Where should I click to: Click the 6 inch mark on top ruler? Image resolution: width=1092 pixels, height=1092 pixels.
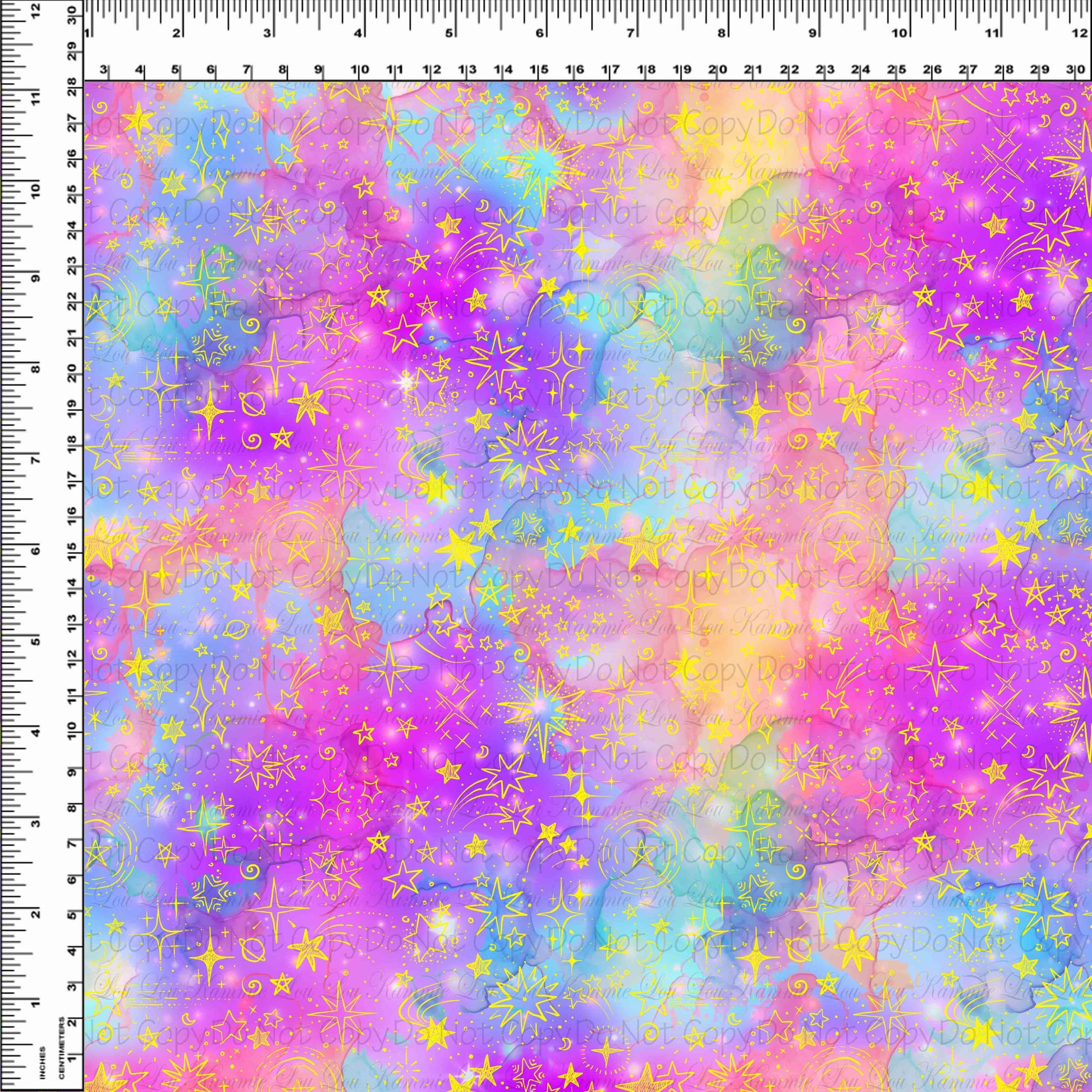[541, 33]
